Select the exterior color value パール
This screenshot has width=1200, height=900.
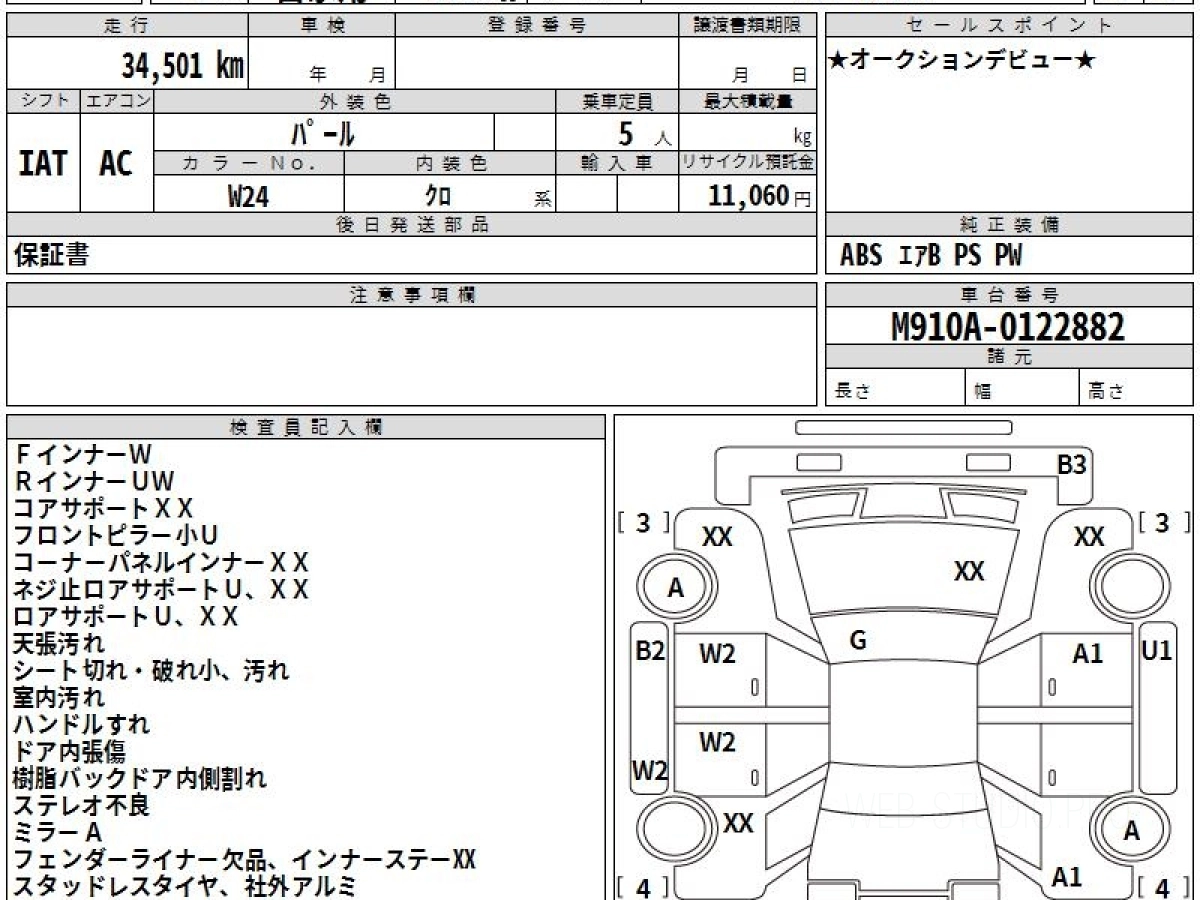point(322,132)
